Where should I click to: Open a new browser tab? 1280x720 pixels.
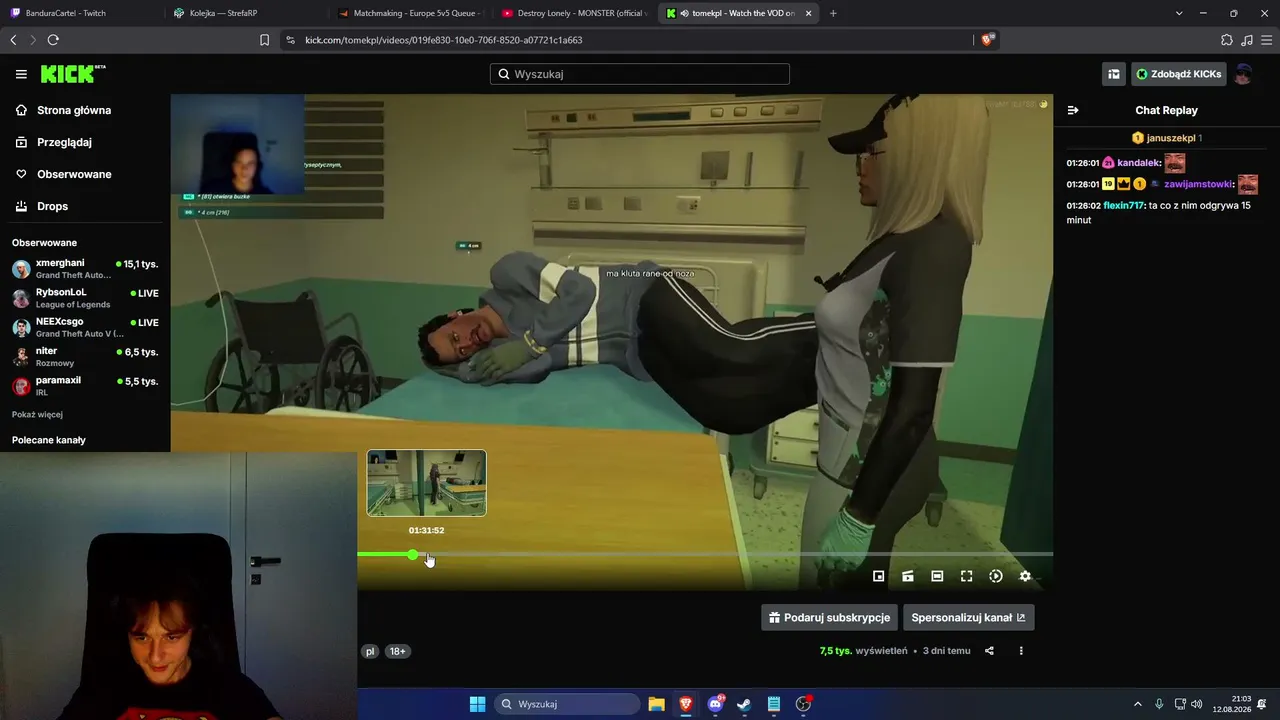[833, 13]
